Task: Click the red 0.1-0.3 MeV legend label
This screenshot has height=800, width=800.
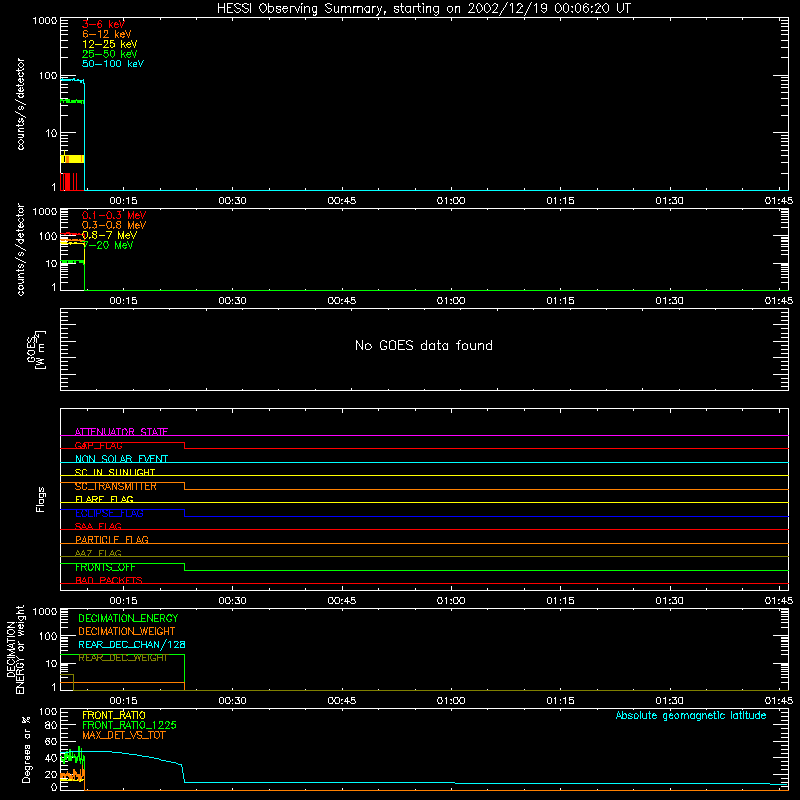Action: point(114,215)
